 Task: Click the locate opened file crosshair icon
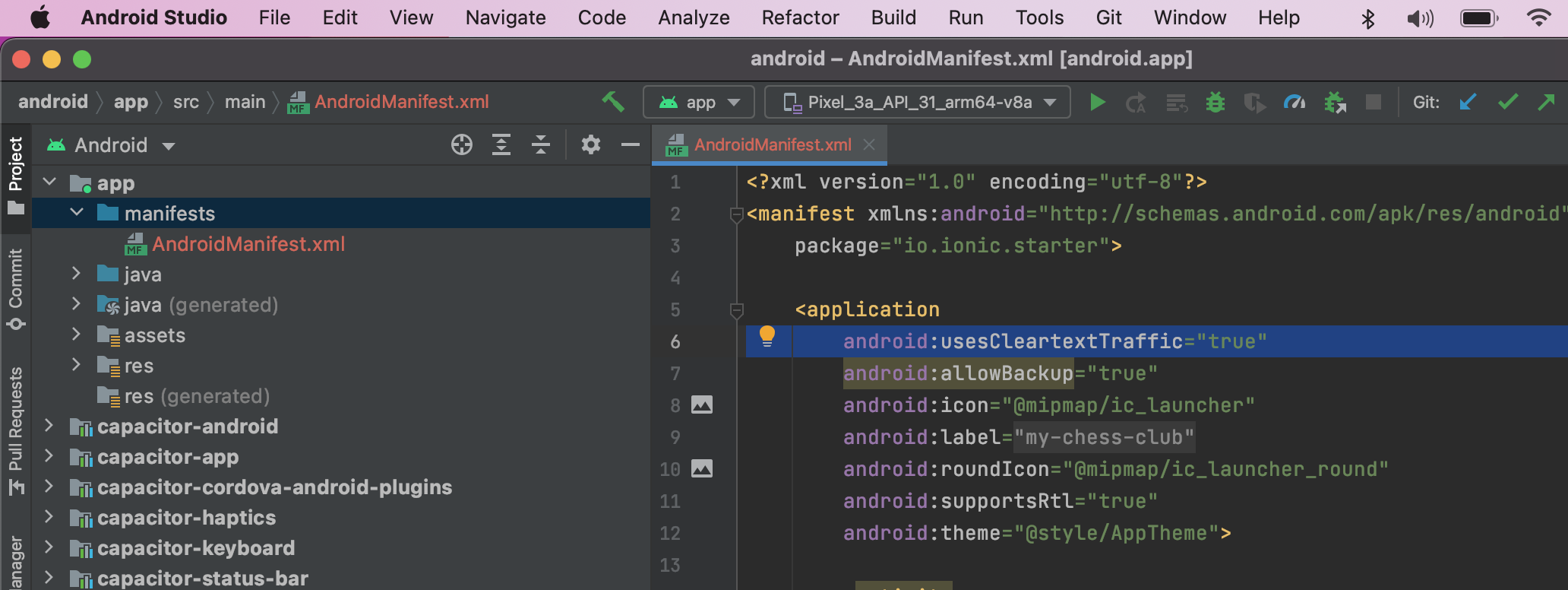coord(461,144)
